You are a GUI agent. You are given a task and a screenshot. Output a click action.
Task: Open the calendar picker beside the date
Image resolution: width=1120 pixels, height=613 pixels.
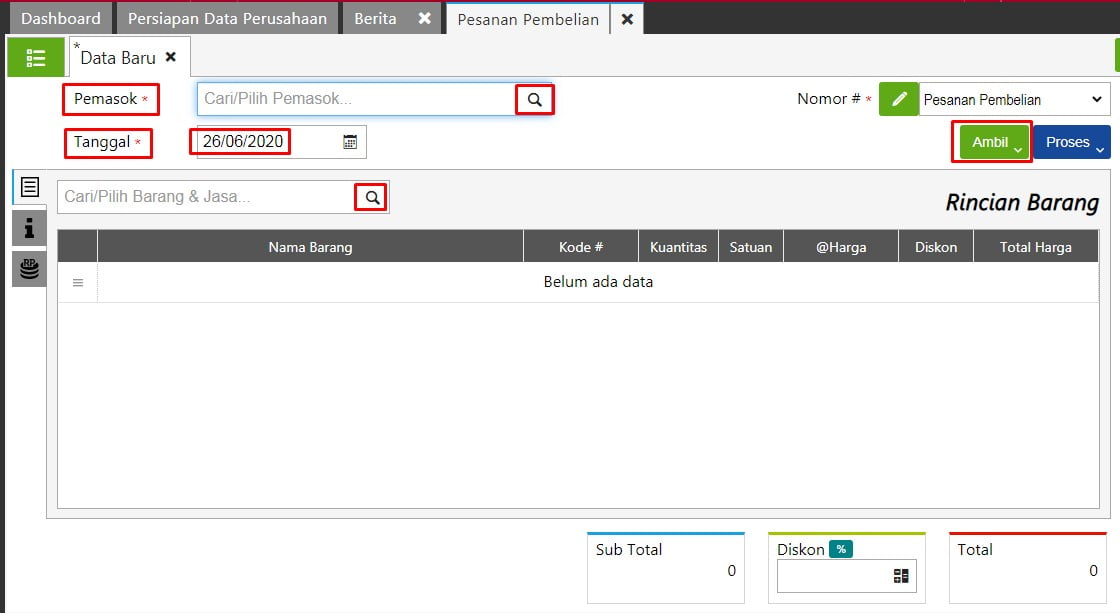[x=350, y=142]
